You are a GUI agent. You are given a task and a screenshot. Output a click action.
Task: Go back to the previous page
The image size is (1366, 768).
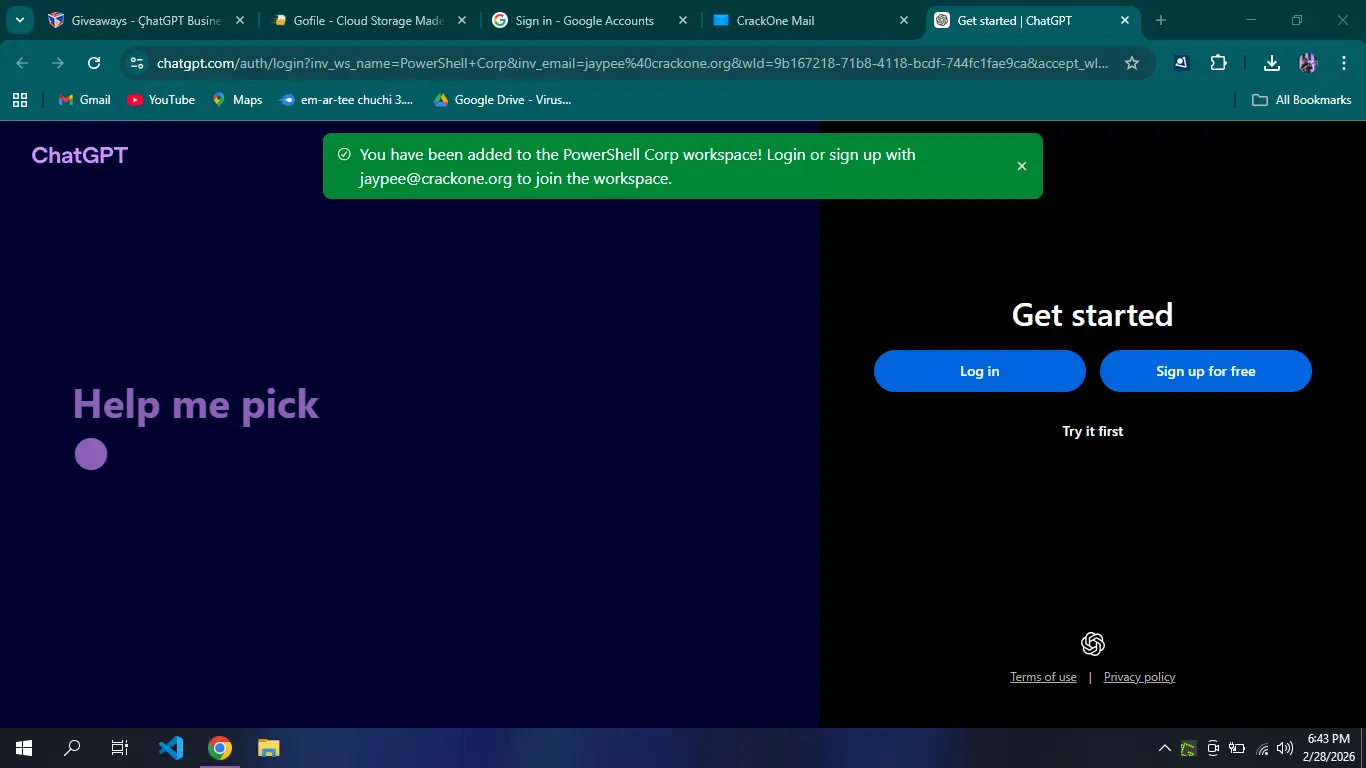(x=22, y=63)
